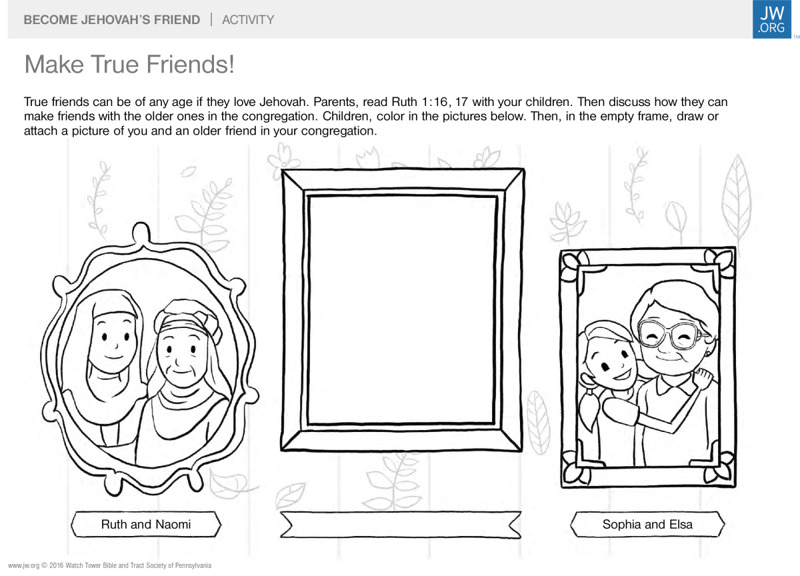Click the empty center picture frame
This screenshot has height=576, width=800.
402,310
